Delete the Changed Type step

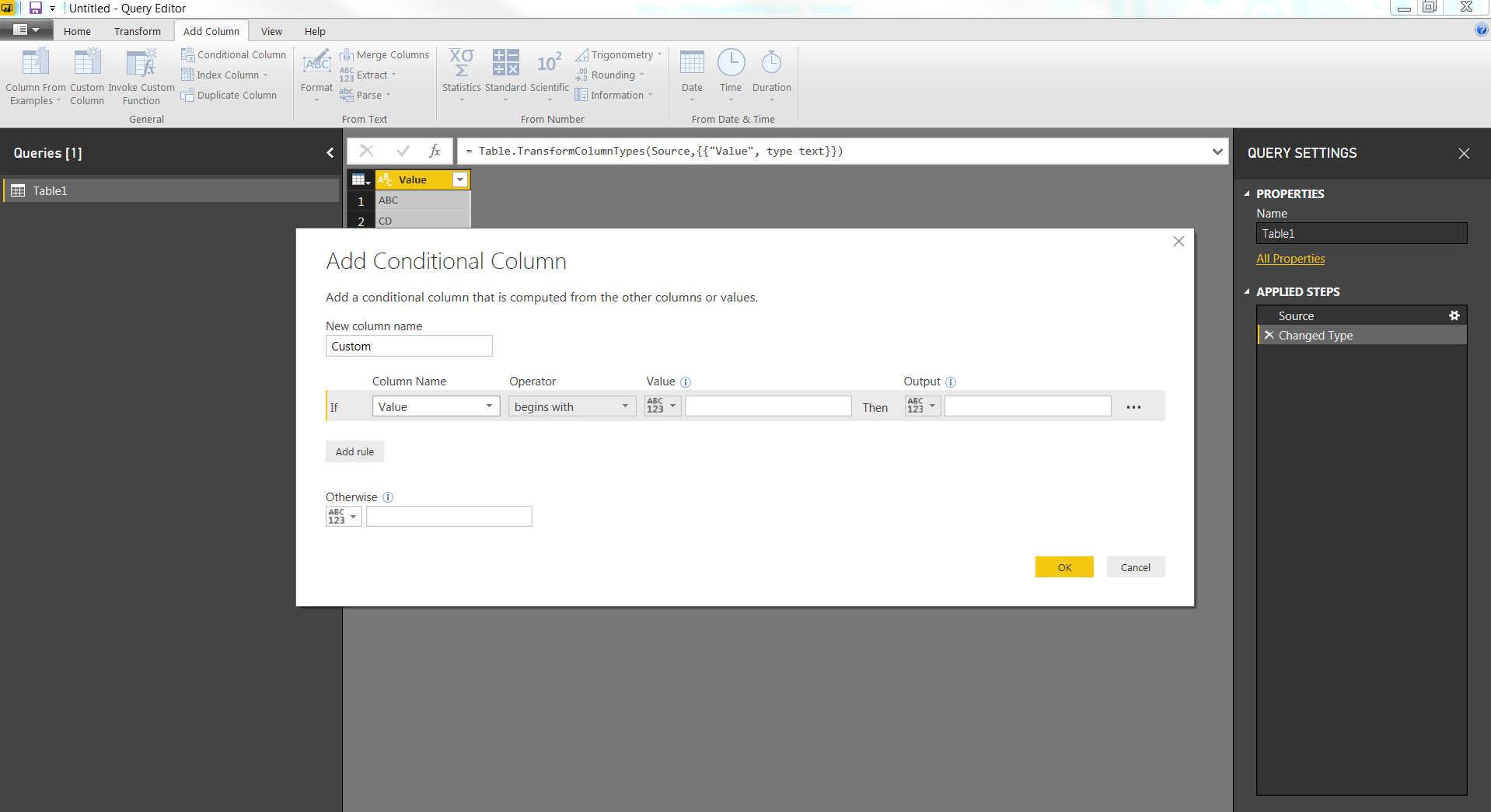pyautogui.click(x=1269, y=335)
